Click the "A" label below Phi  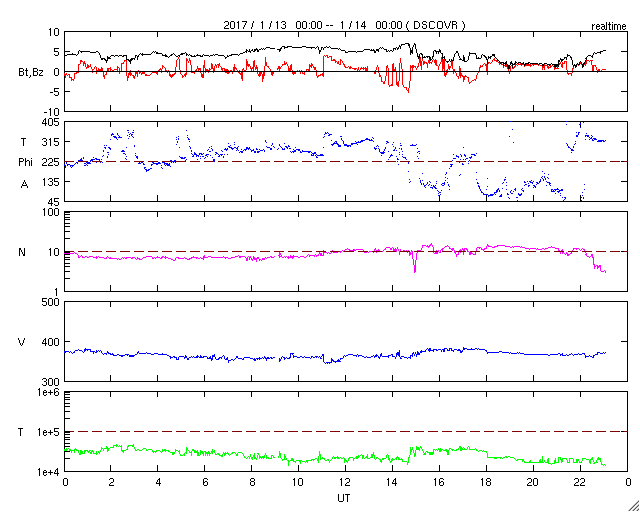pyautogui.click(x=24, y=185)
